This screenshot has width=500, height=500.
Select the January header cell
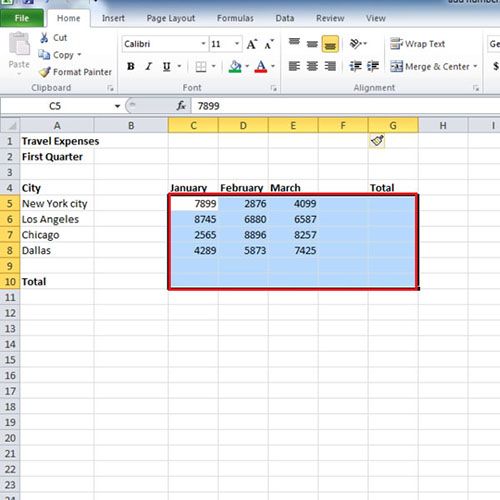pyautogui.click(x=193, y=188)
